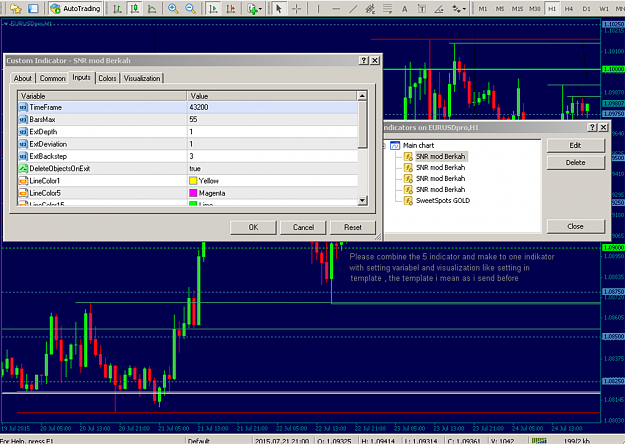Select the crosshair tool

[296, 8]
